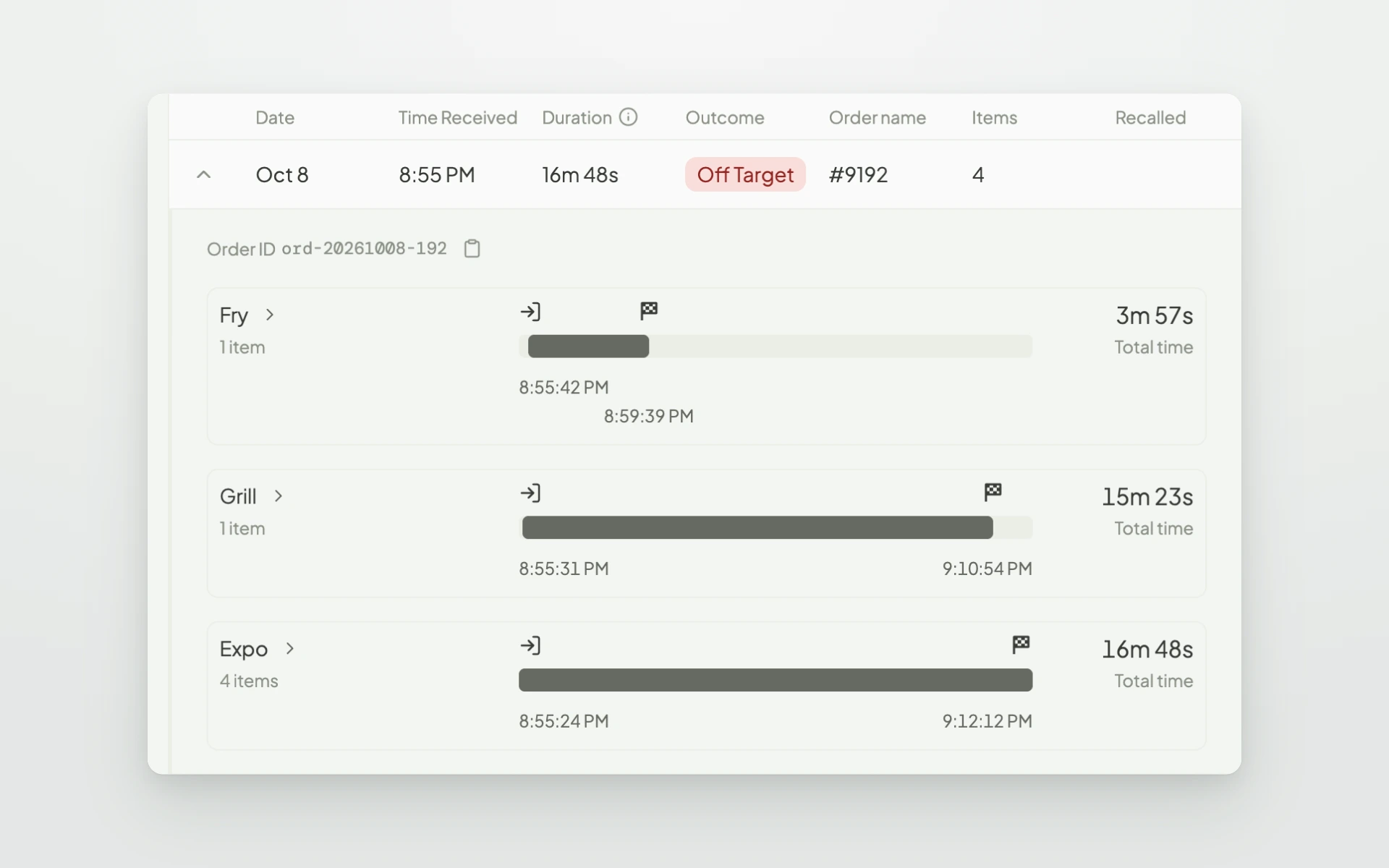Image resolution: width=1389 pixels, height=868 pixels.
Task: Click the Expo station start arrow icon
Action: pos(530,646)
